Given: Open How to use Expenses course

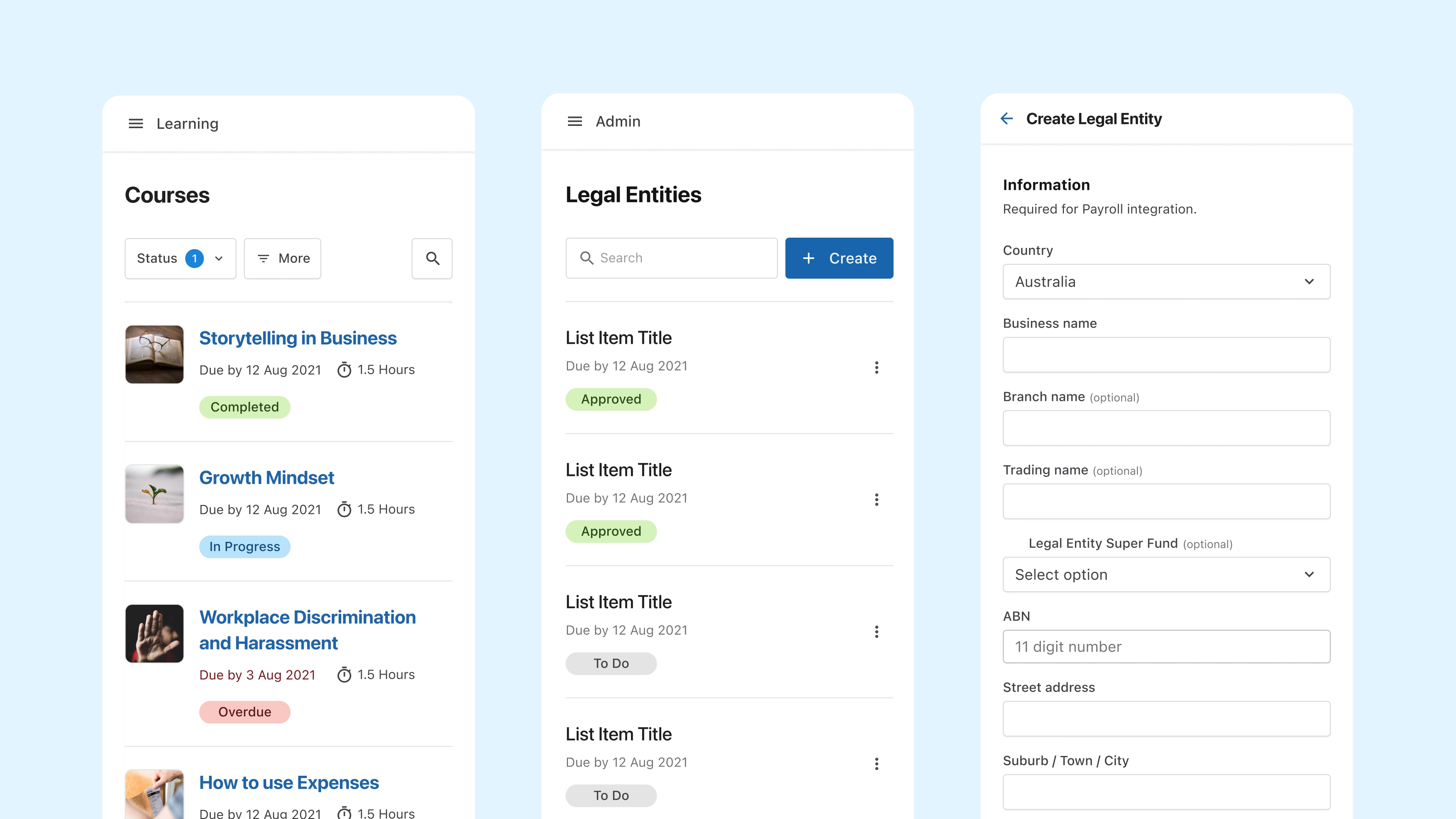Looking at the screenshot, I should click(289, 782).
